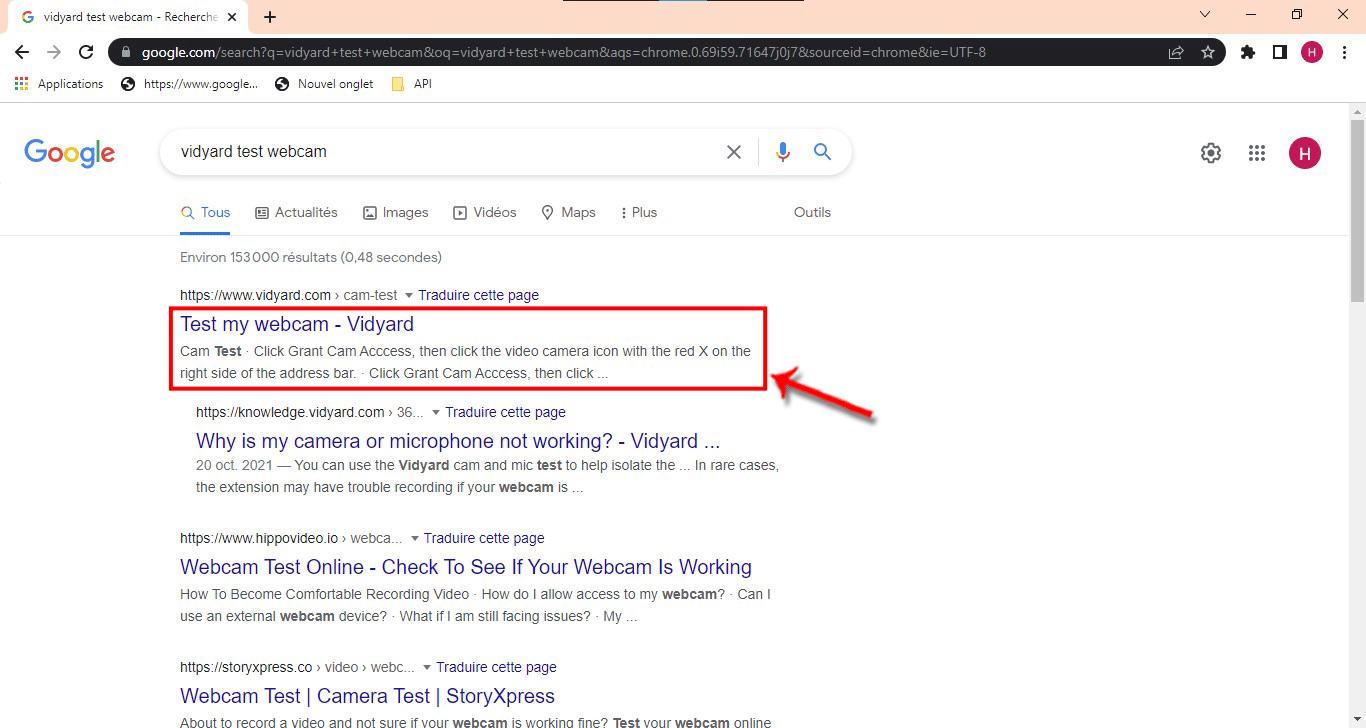Screen dimensions: 1366x728
Task: Open the Google apps grid
Action: pos(1257,153)
